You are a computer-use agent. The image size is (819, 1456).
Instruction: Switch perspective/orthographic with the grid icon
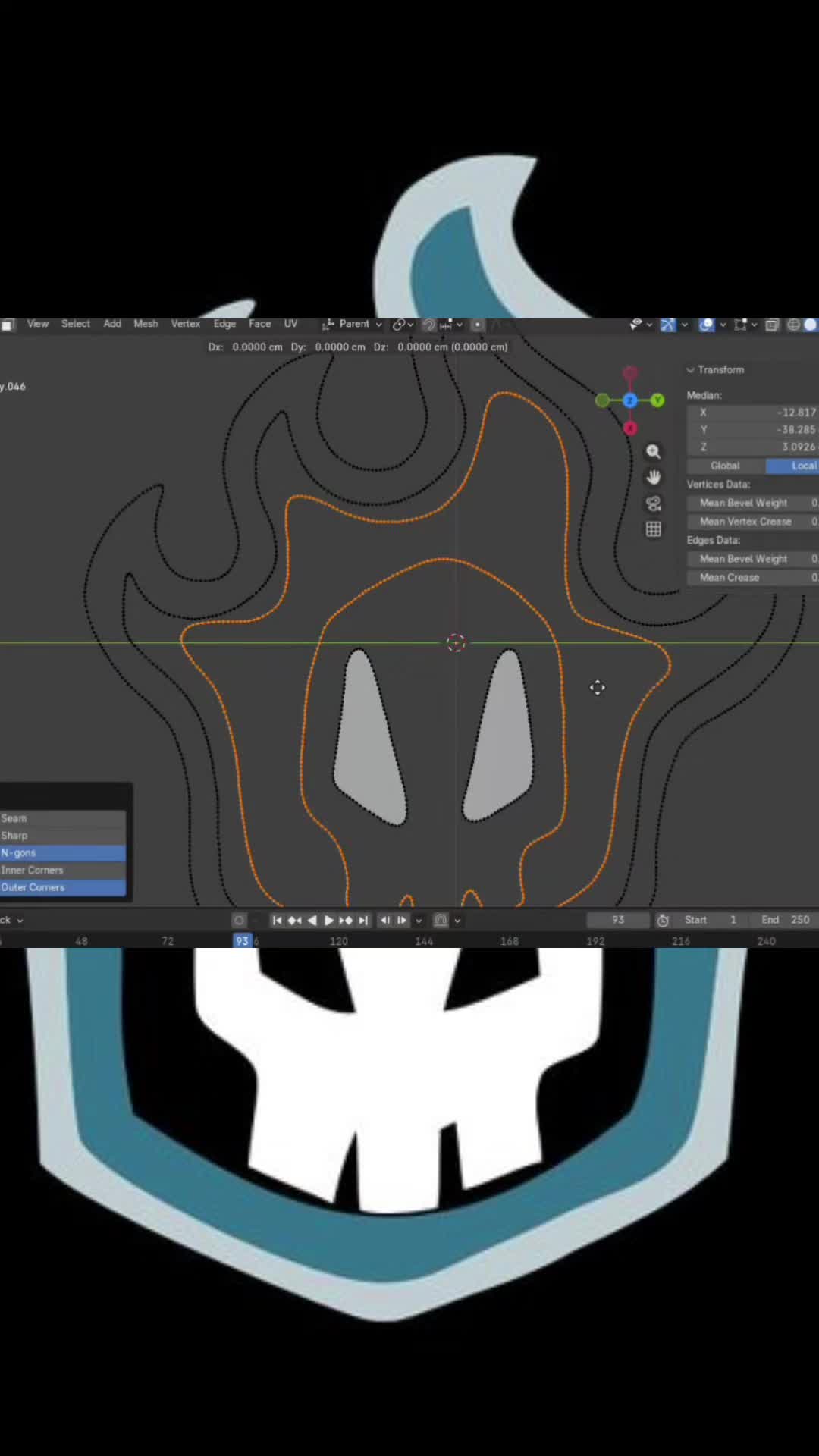[653, 529]
